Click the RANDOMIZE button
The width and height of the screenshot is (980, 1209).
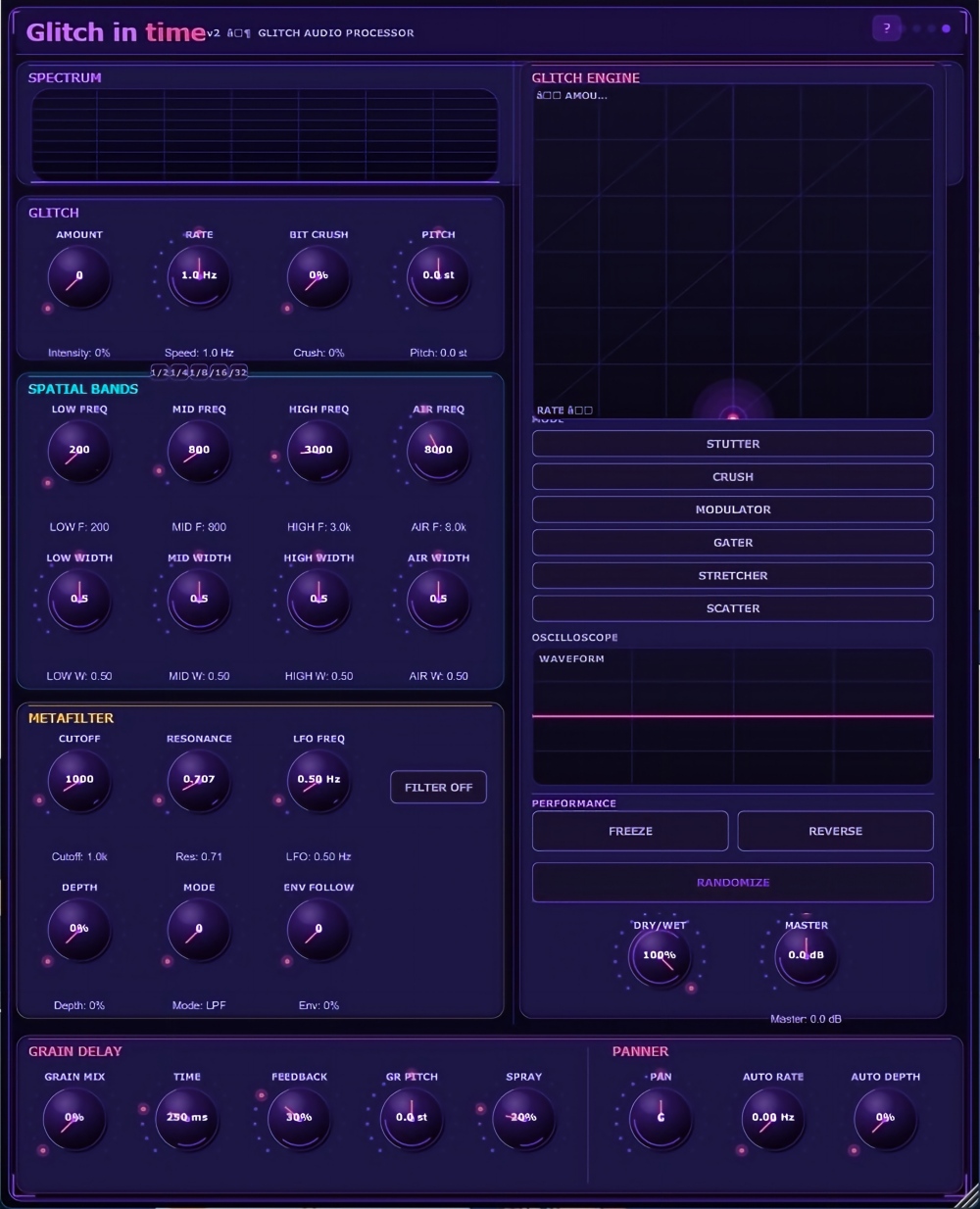click(x=733, y=883)
